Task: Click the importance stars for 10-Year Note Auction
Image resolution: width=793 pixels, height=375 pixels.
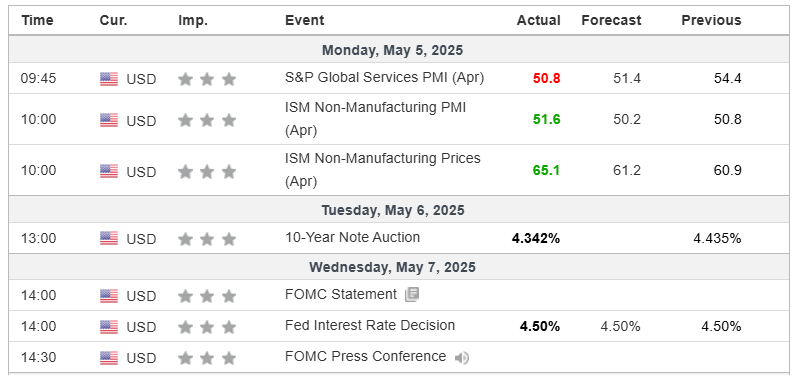Action: point(207,238)
